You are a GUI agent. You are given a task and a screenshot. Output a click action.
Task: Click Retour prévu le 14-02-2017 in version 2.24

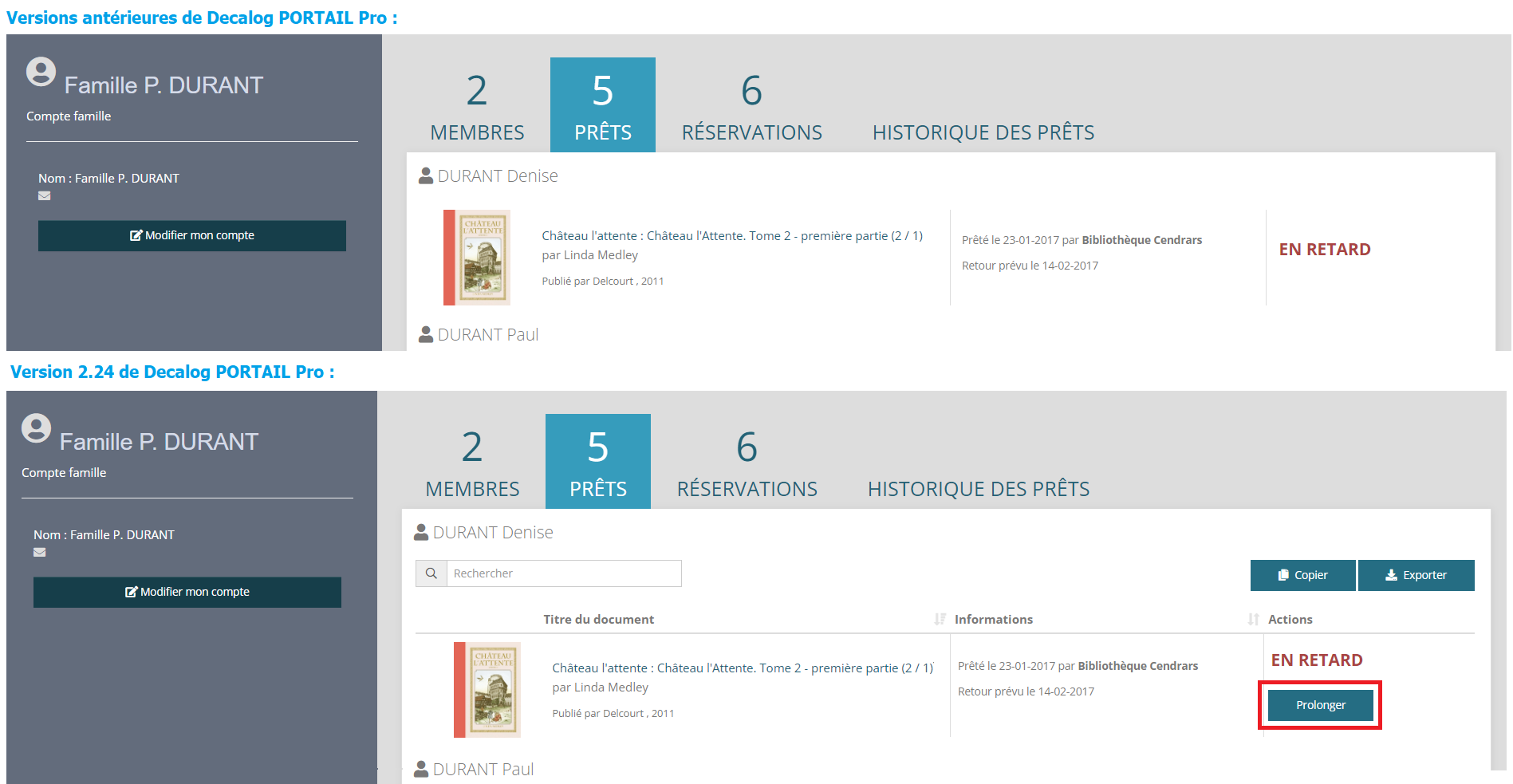[x=1026, y=691]
